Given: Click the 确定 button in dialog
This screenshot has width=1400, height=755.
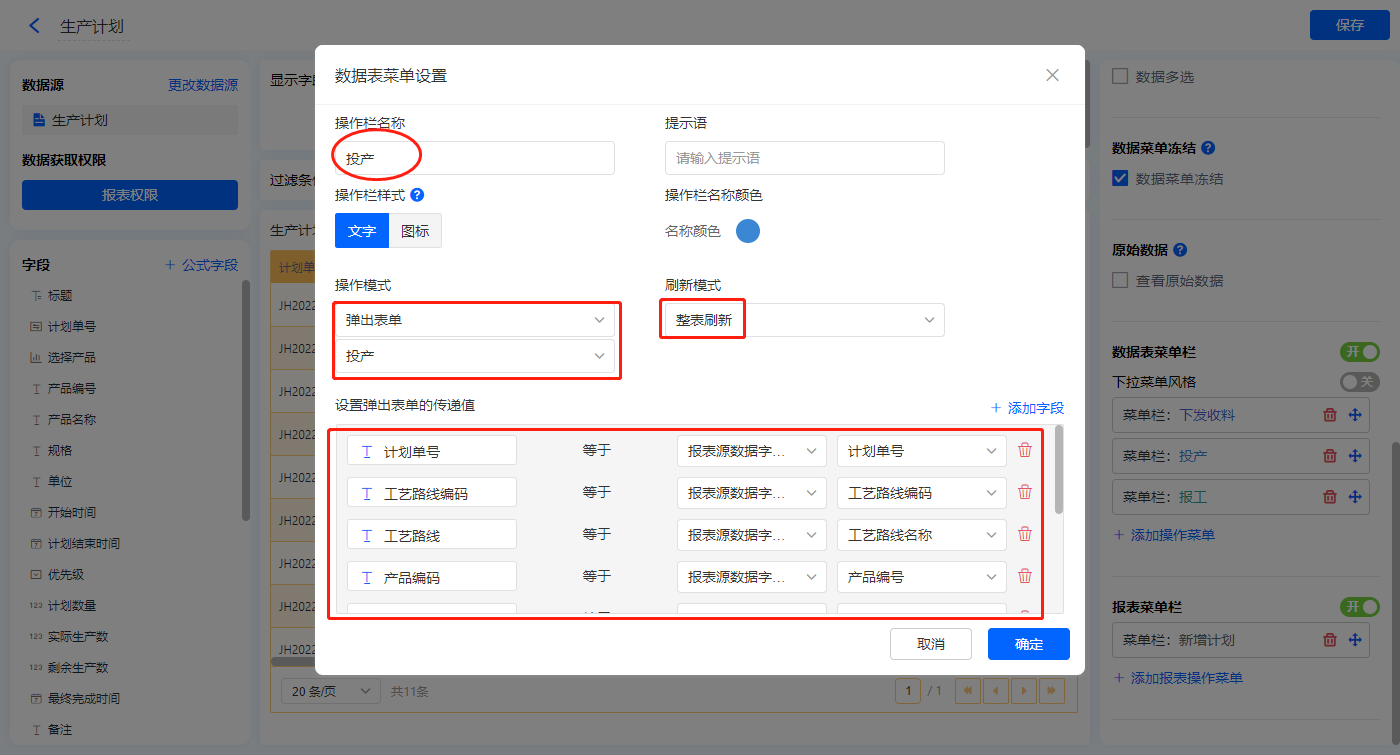Looking at the screenshot, I should pyautogui.click(x=1028, y=644).
